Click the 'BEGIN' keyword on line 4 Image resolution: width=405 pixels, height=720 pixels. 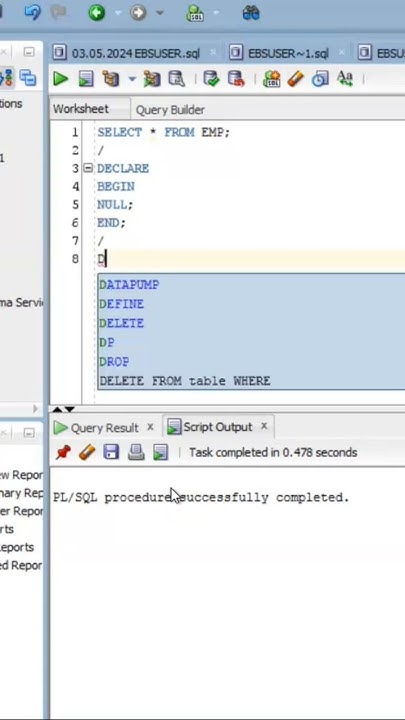click(116, 186)
